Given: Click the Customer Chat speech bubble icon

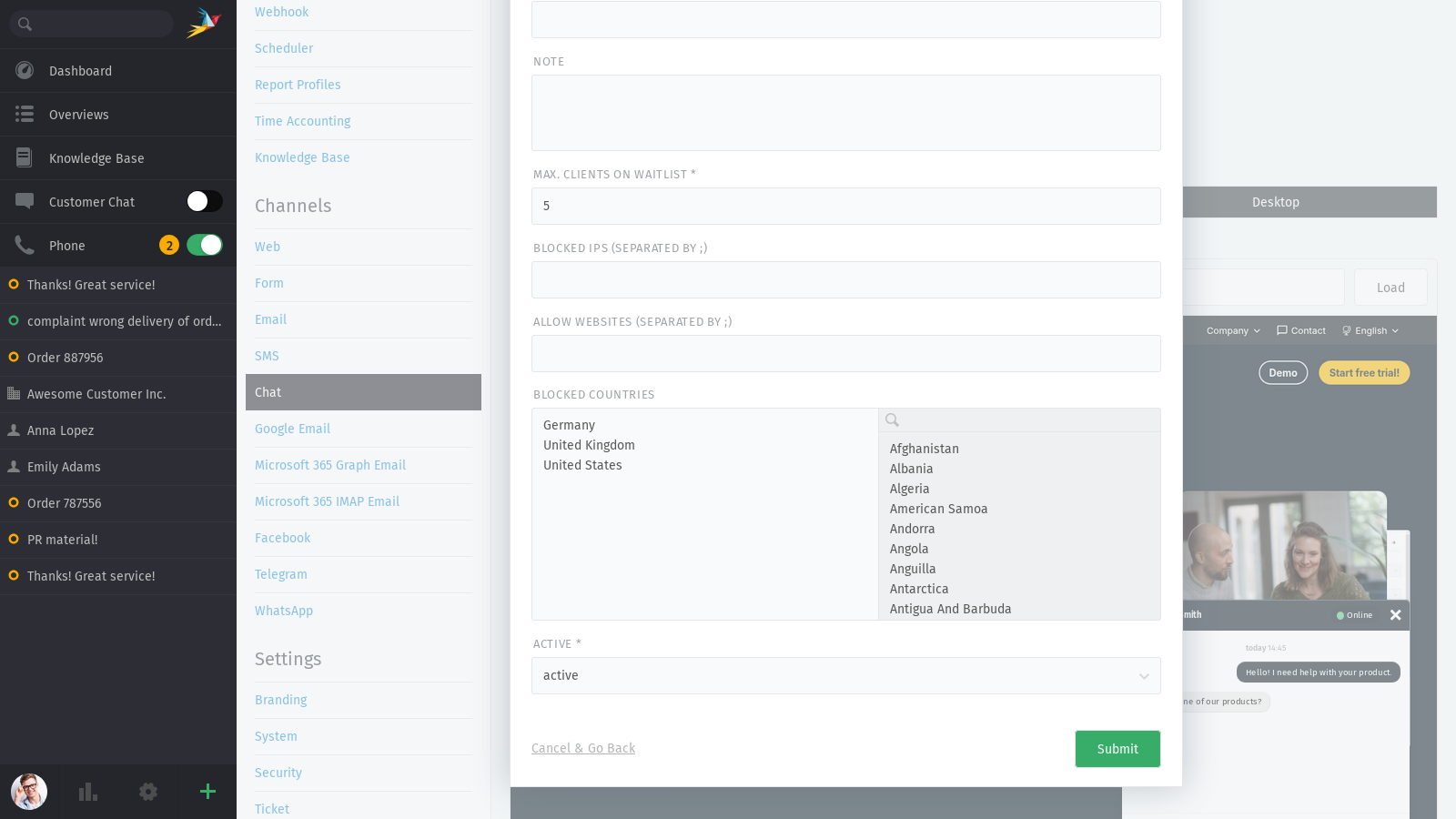Looking at the screenshot, I should tap(25, 201).
